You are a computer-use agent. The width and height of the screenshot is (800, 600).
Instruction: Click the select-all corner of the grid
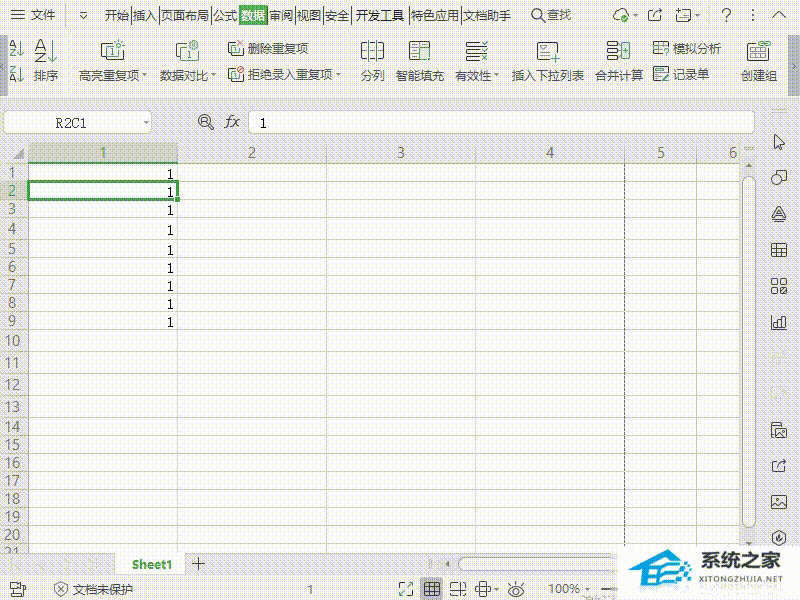point(18,153)
